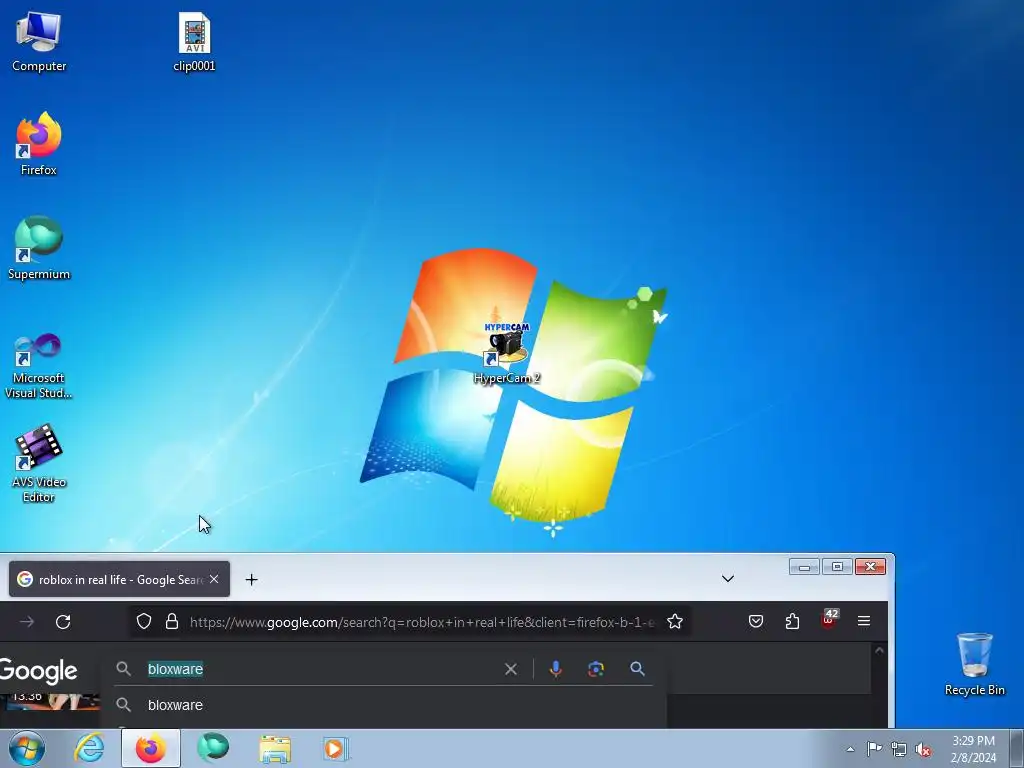Launch Internet Explorer from the taskbar
The height and width of the screenshot is (768, 1024).
89,748
